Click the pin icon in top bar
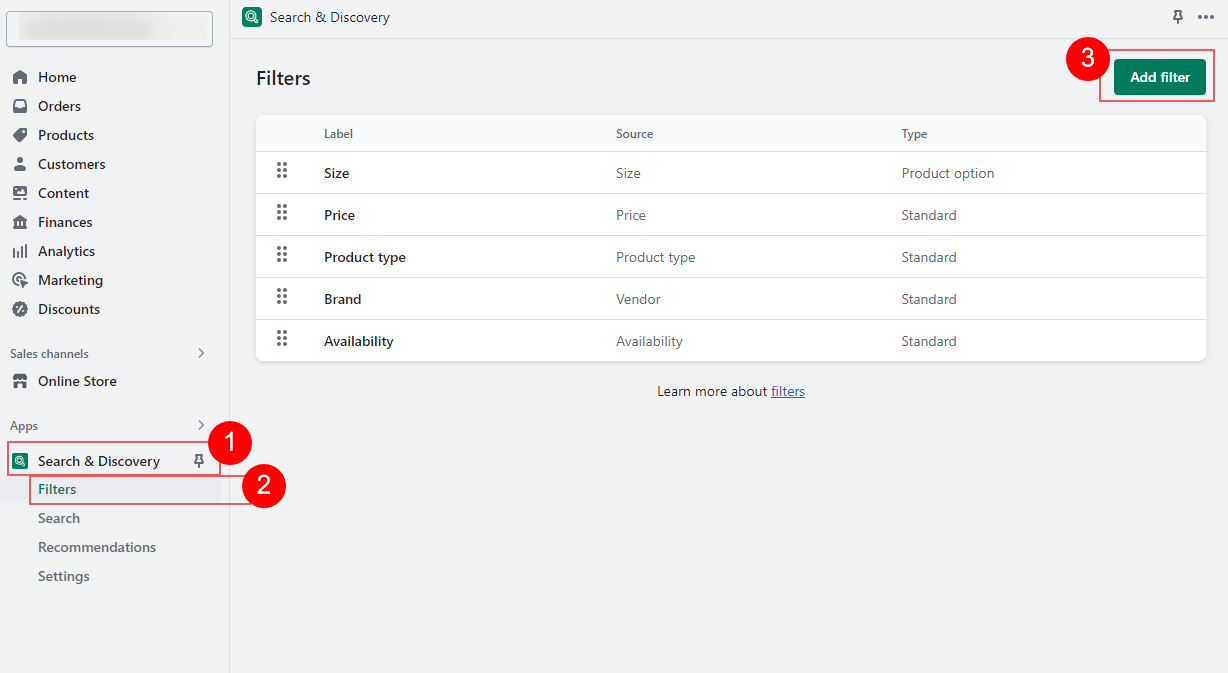1228x673 pixels. point(1178,17)
